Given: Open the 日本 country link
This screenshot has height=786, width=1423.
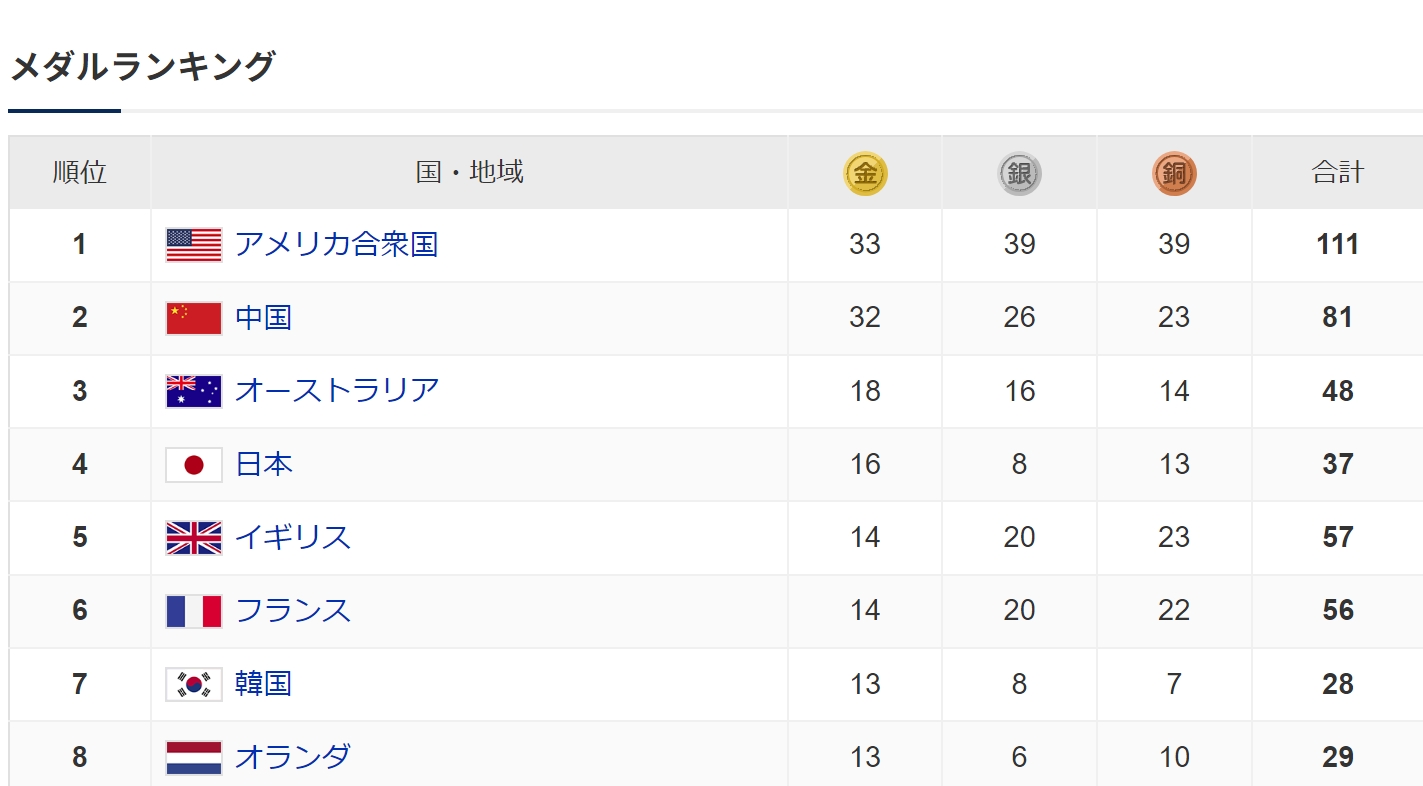Looking at the screenshot, I should point(263,464).
